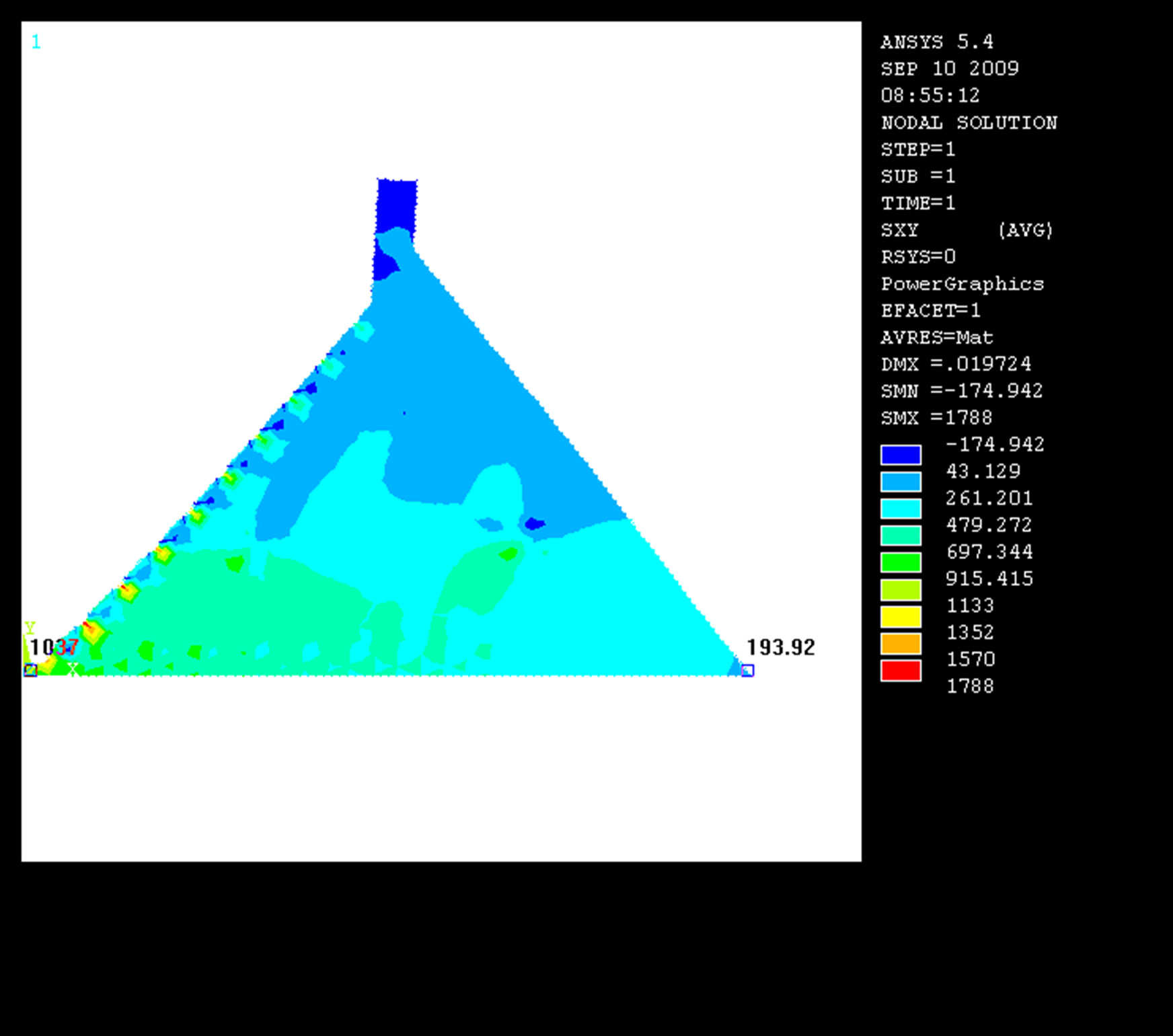Click the window number 1 label
The image size is (1173, 1036).
point(36,42)
